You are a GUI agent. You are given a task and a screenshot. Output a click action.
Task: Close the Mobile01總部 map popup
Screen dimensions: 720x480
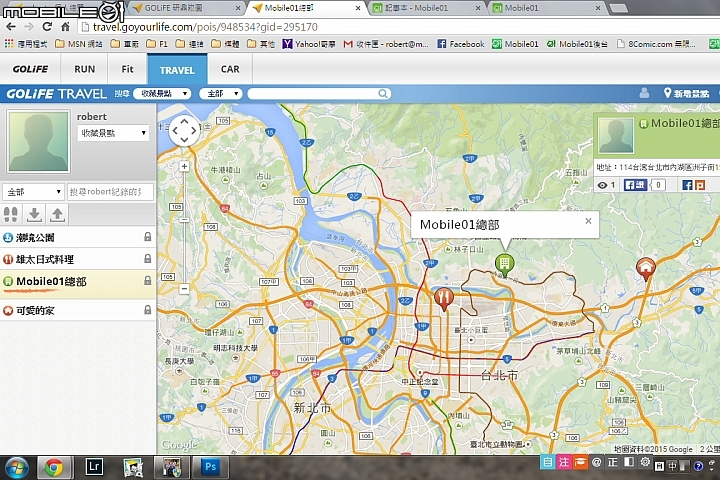click(x=588, y=221)
